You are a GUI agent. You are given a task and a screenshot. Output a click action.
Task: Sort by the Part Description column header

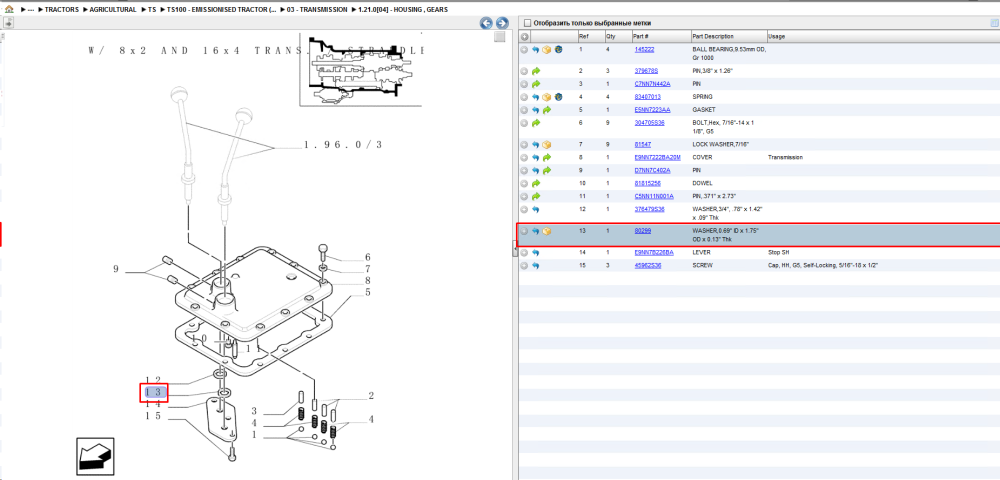729,36
